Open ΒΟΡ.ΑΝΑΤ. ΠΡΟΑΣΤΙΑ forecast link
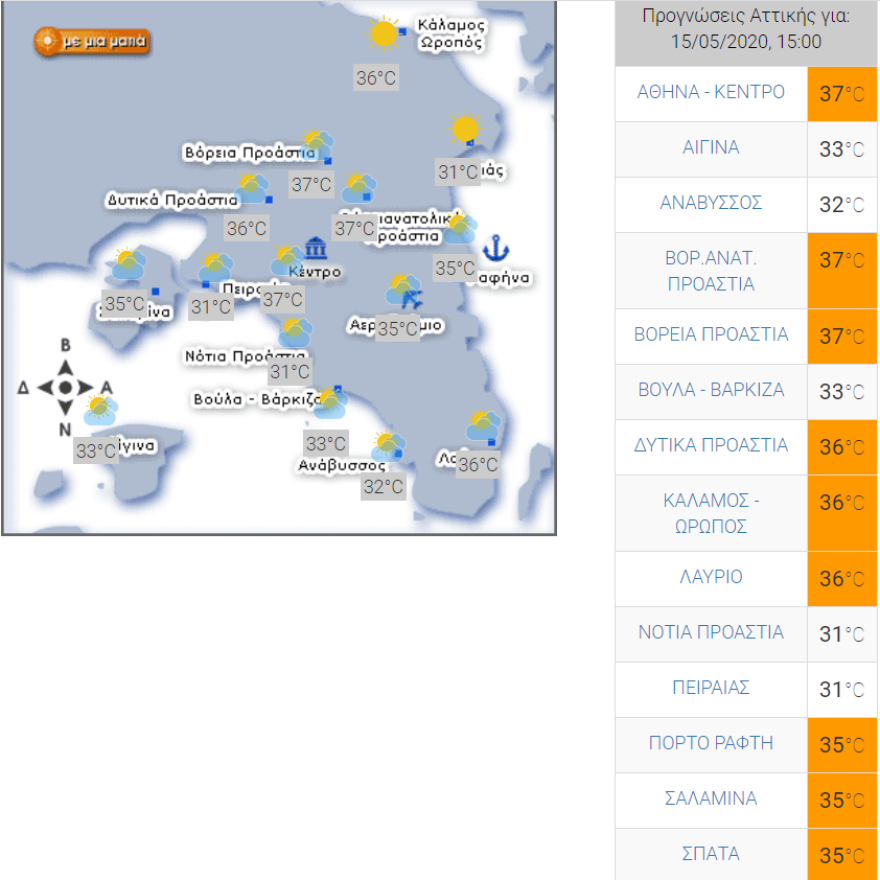This screenshot has width=880, height=880. 711,271
